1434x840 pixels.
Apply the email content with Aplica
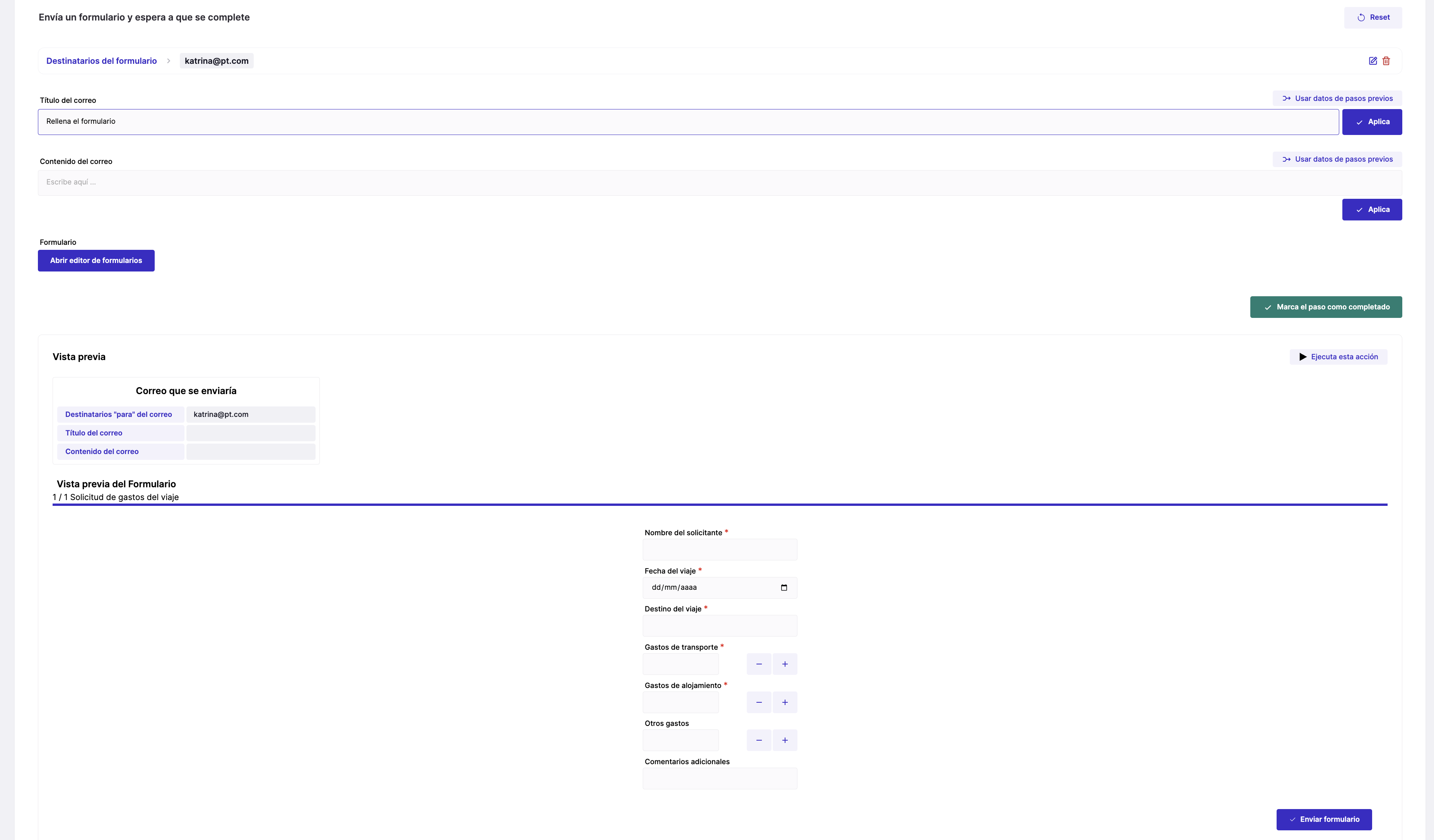[1371, 210]
